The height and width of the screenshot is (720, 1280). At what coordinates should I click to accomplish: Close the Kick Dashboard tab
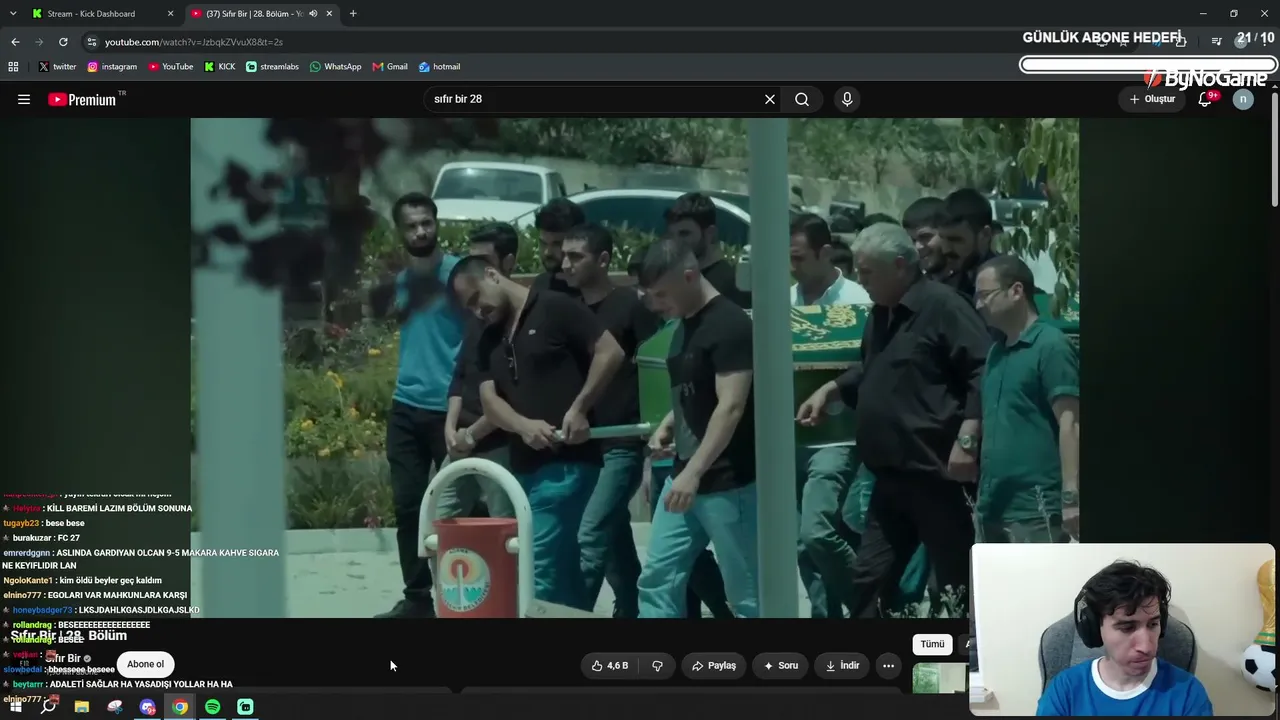pos(170,14)
